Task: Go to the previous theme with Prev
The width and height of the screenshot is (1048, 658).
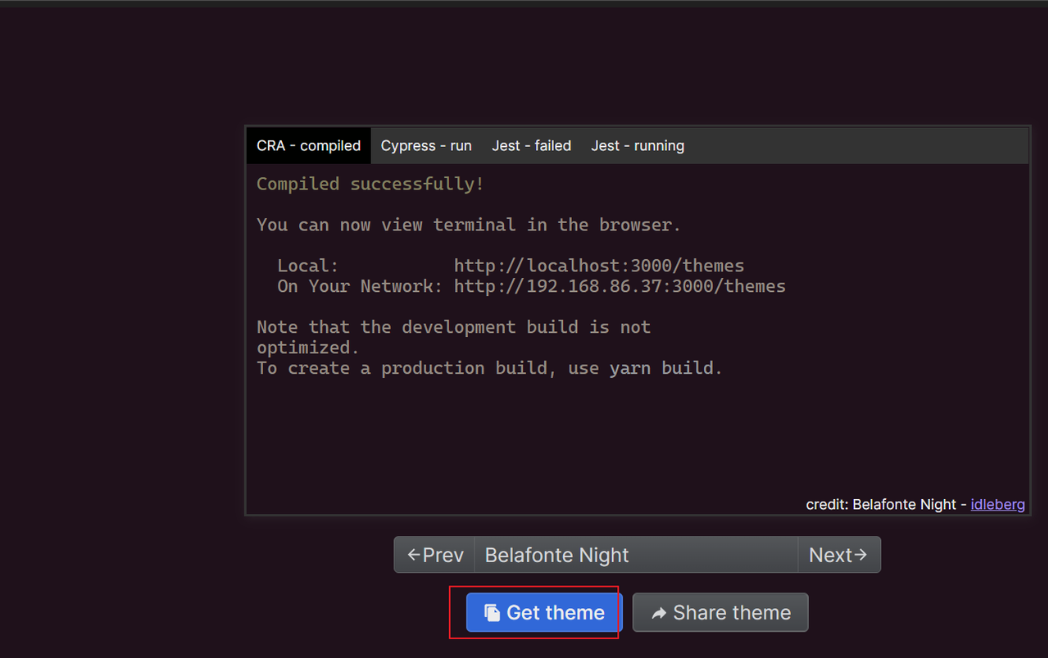Action: 434,555
